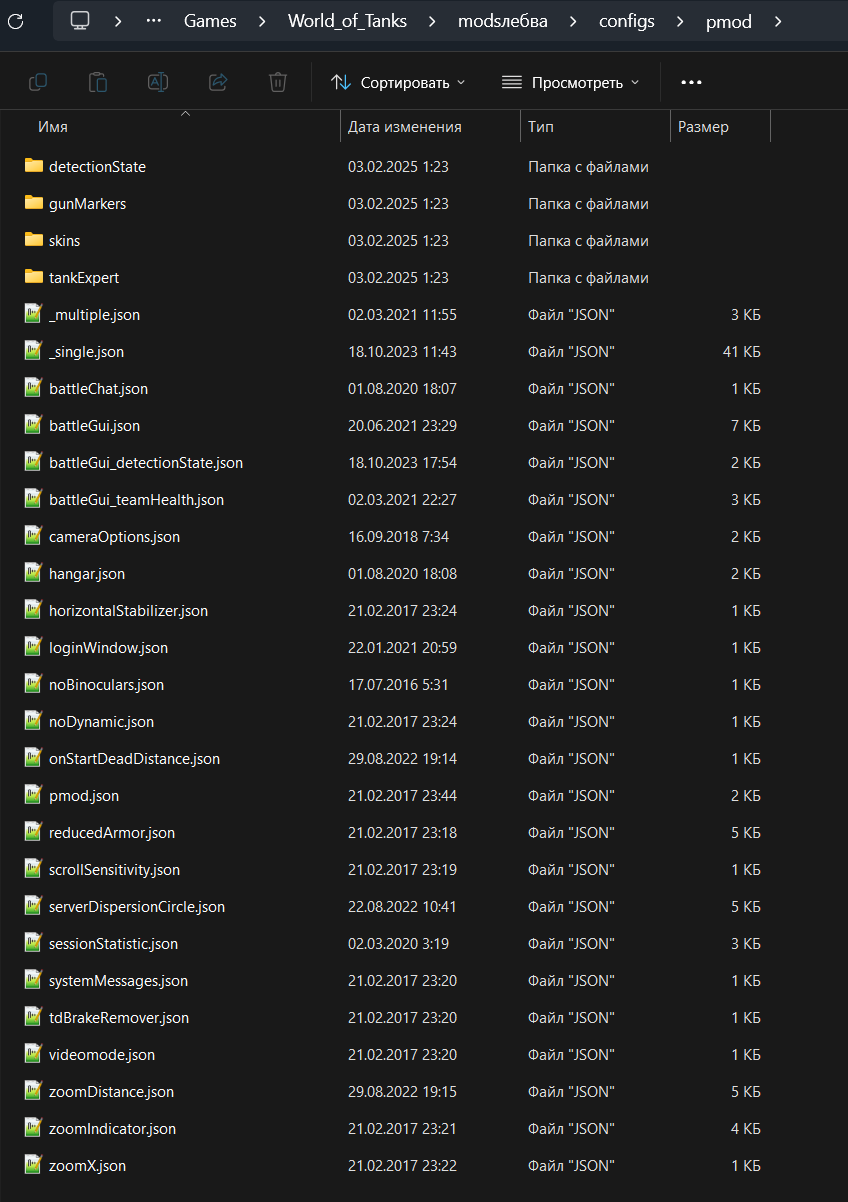Open the Сортировать dropdown
This screenshot has width=848, height=1202.
tap(398, 82)
